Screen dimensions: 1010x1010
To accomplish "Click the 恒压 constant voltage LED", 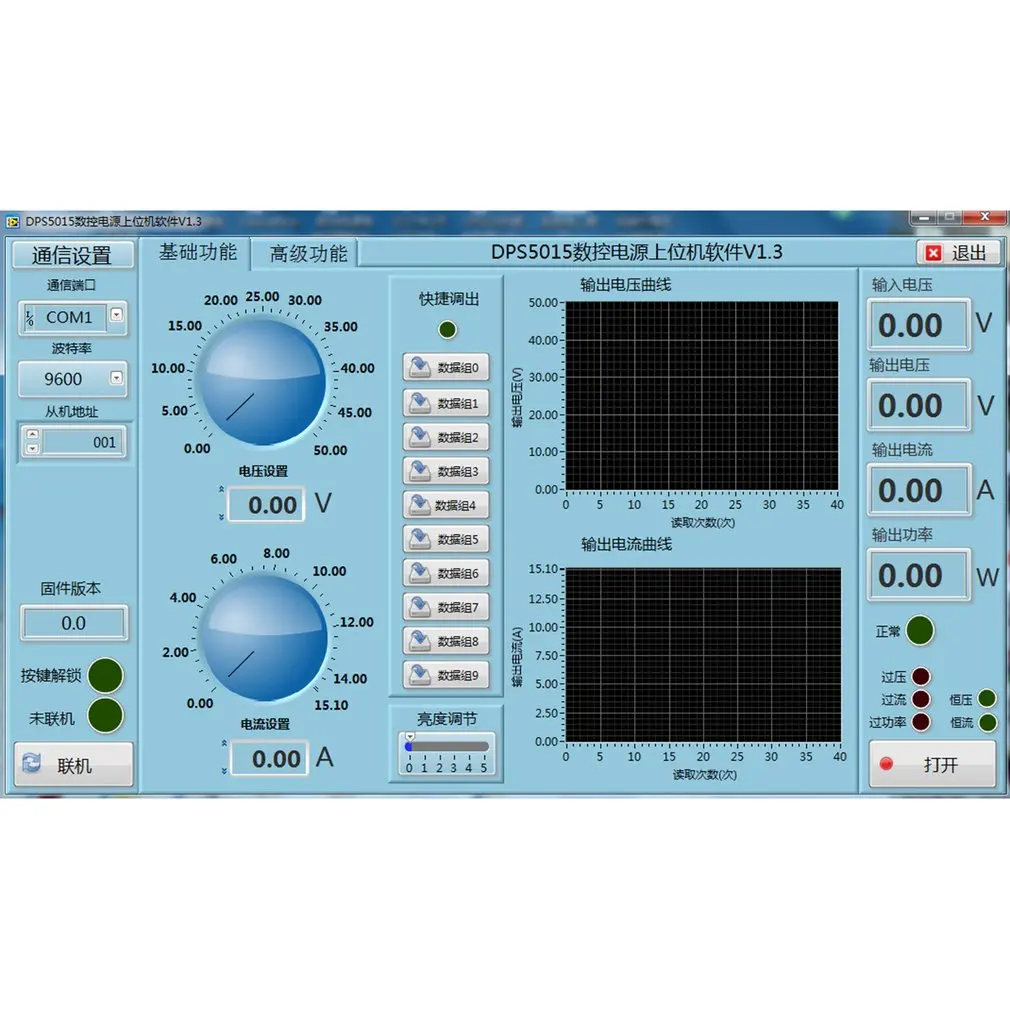I will [987, 698].
